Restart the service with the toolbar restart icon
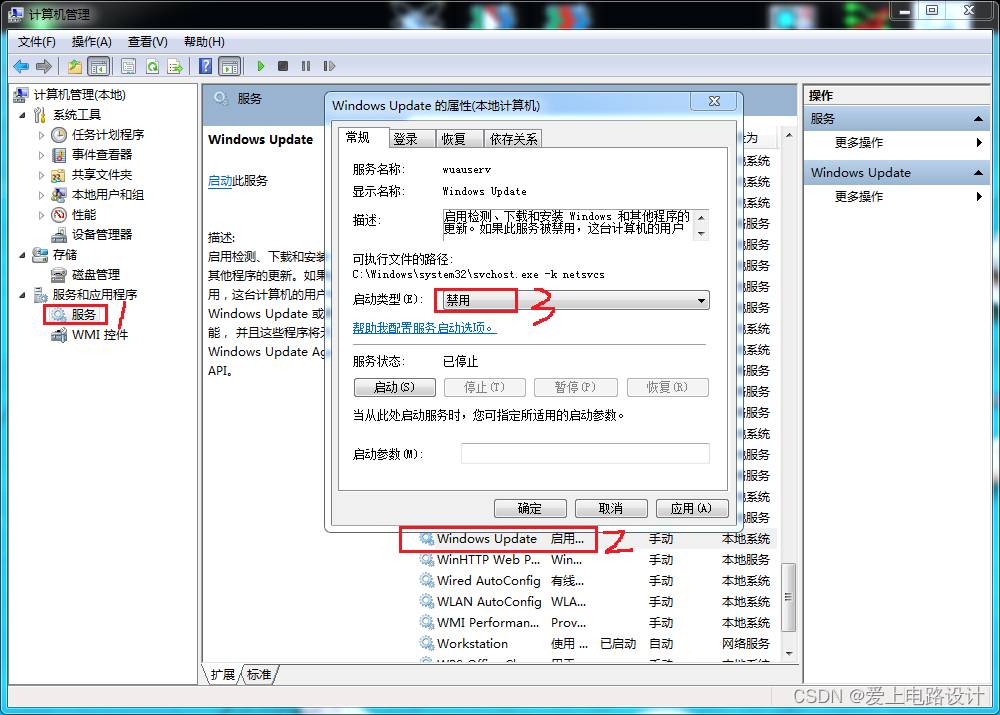 pyautogui.click(x=329, y=66)
